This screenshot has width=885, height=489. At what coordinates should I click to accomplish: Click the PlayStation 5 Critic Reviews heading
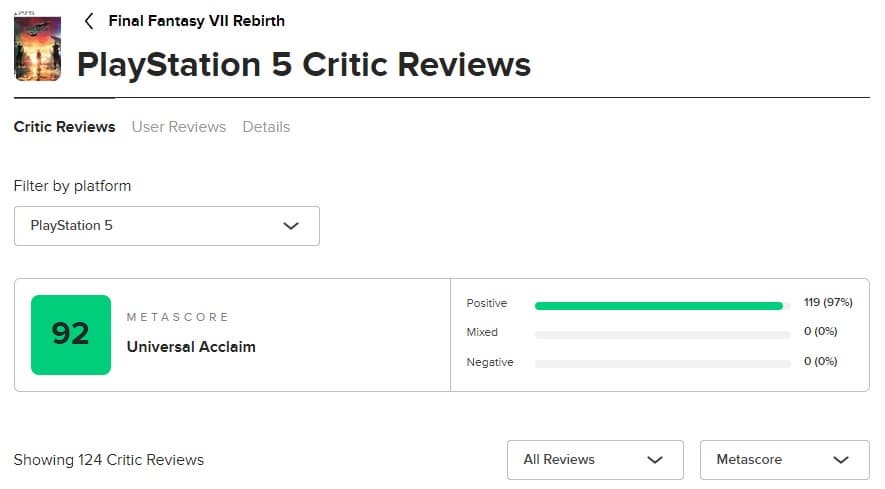point(304,65)
